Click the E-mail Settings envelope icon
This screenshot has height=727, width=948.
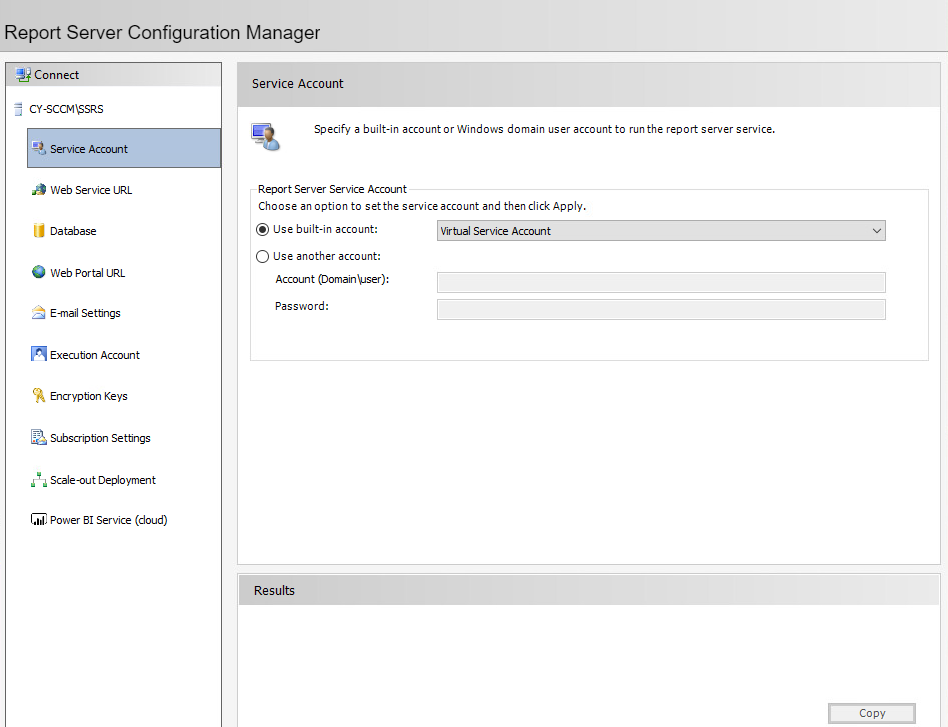point(39,313)
